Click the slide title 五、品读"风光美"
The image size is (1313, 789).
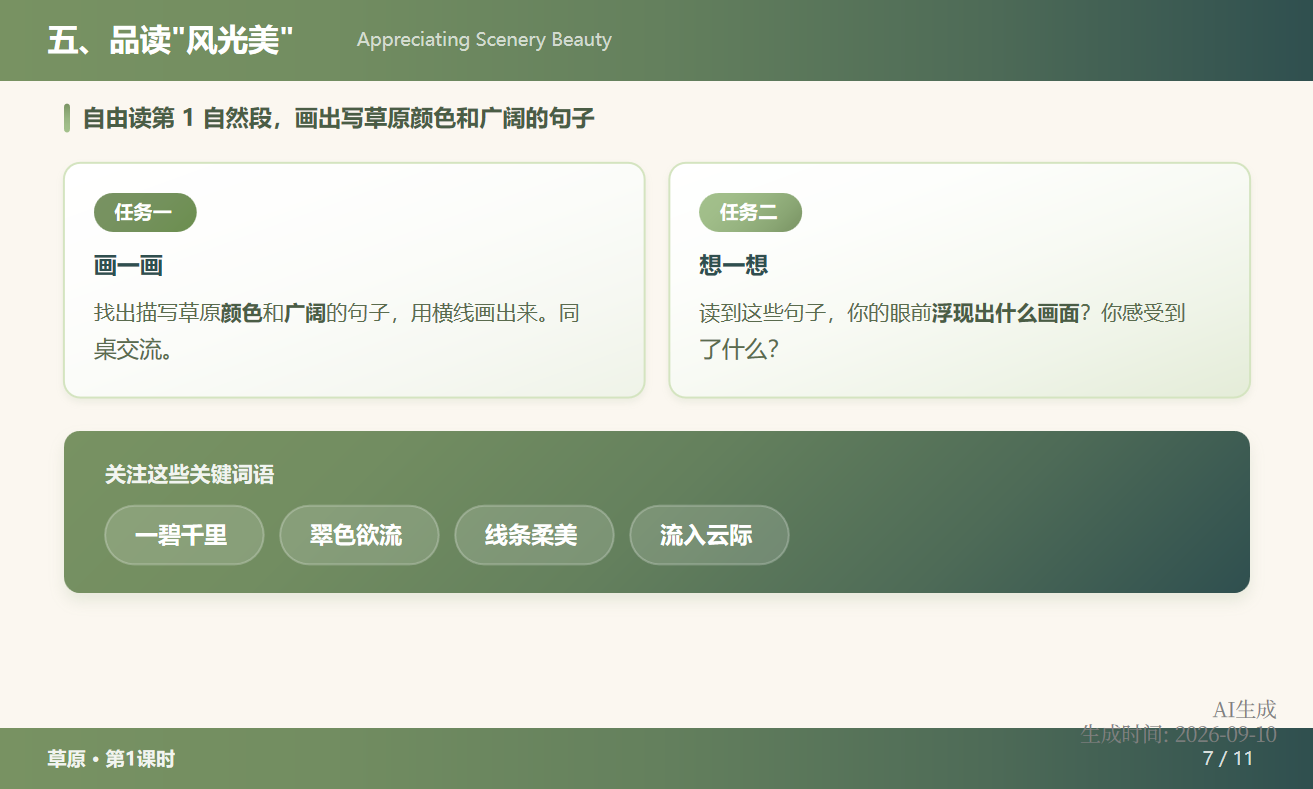tap(170, 40)
